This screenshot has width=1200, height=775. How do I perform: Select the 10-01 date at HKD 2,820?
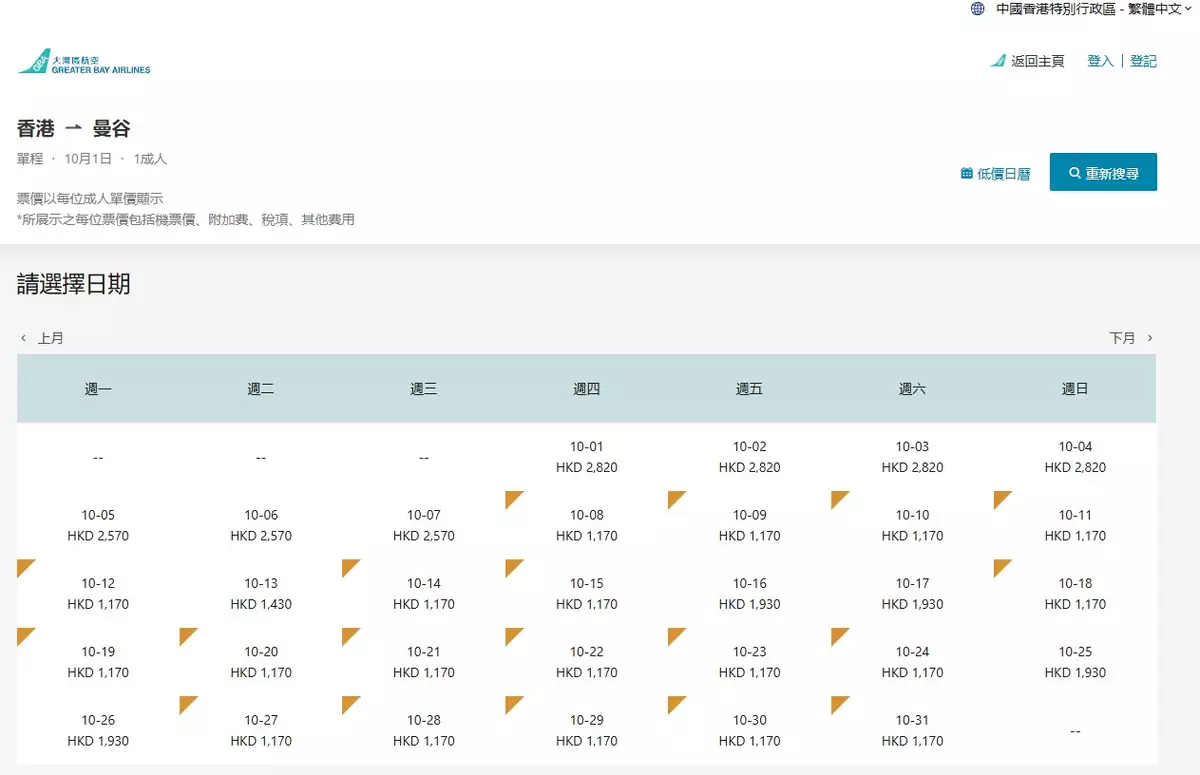coord(587,457)
